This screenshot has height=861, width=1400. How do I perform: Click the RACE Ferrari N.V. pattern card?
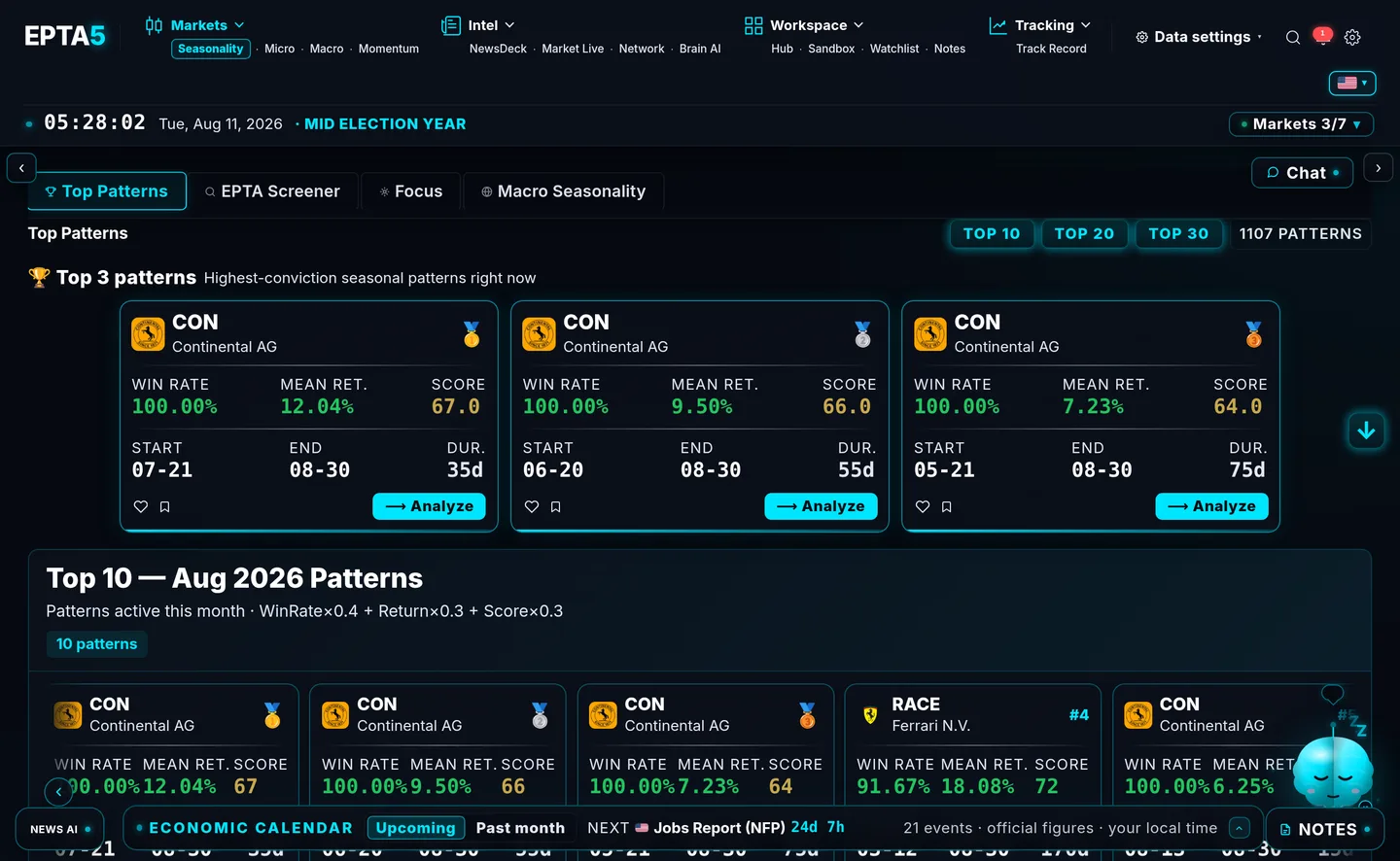(x=972, y=744)
